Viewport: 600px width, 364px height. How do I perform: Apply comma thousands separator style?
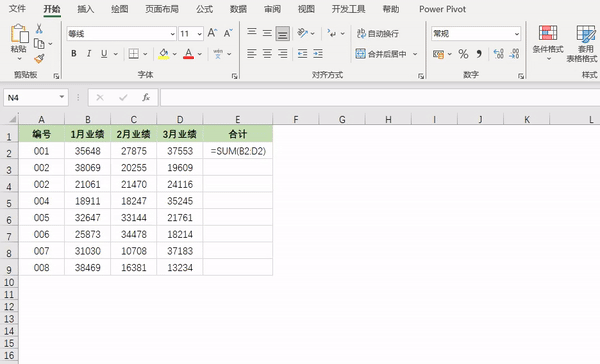pyautogui.click(x=479, y=54)
